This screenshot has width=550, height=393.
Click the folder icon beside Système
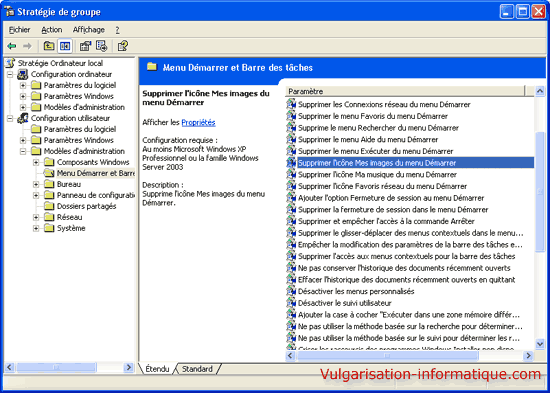click(49, 228)
